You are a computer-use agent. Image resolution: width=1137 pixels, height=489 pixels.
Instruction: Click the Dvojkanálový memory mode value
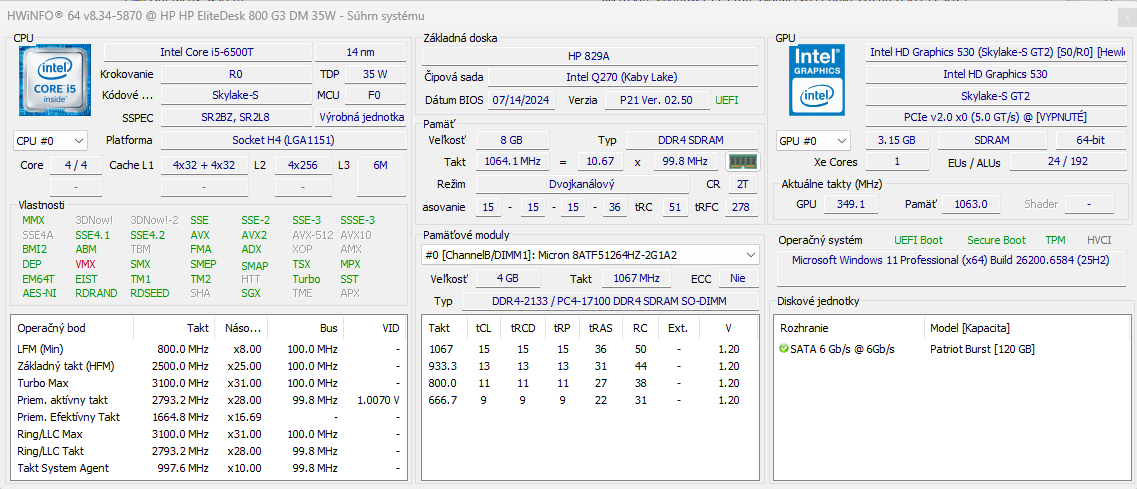582,184
